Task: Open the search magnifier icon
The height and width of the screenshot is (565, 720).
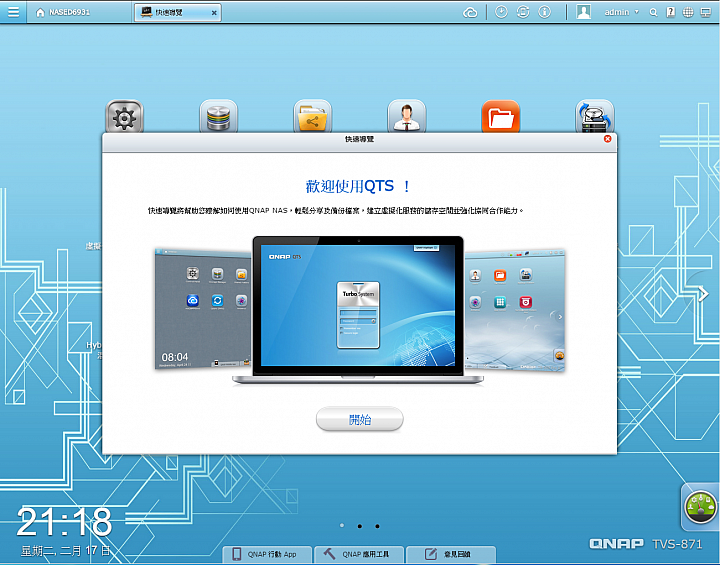Action: [x=653, y=12]
